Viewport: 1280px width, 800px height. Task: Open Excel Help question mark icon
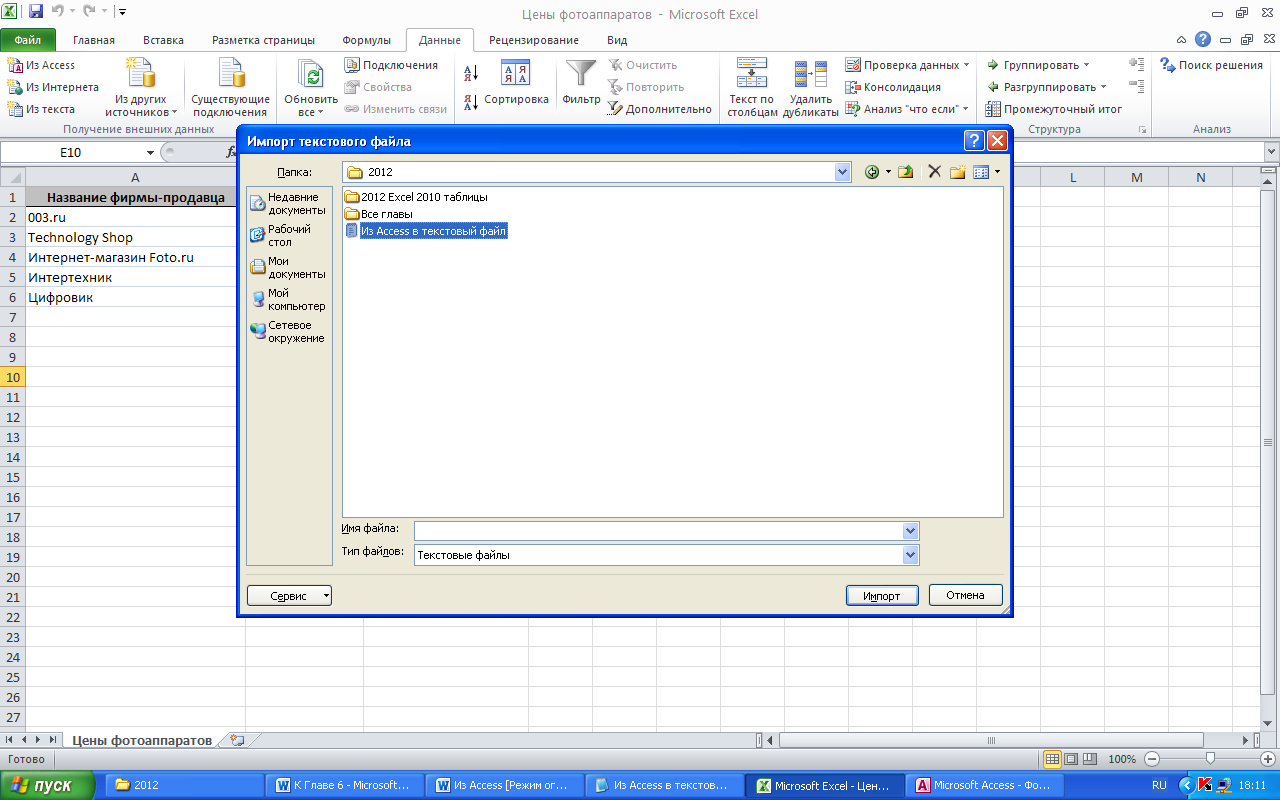pyautogui.click(x=1203, y=40)
